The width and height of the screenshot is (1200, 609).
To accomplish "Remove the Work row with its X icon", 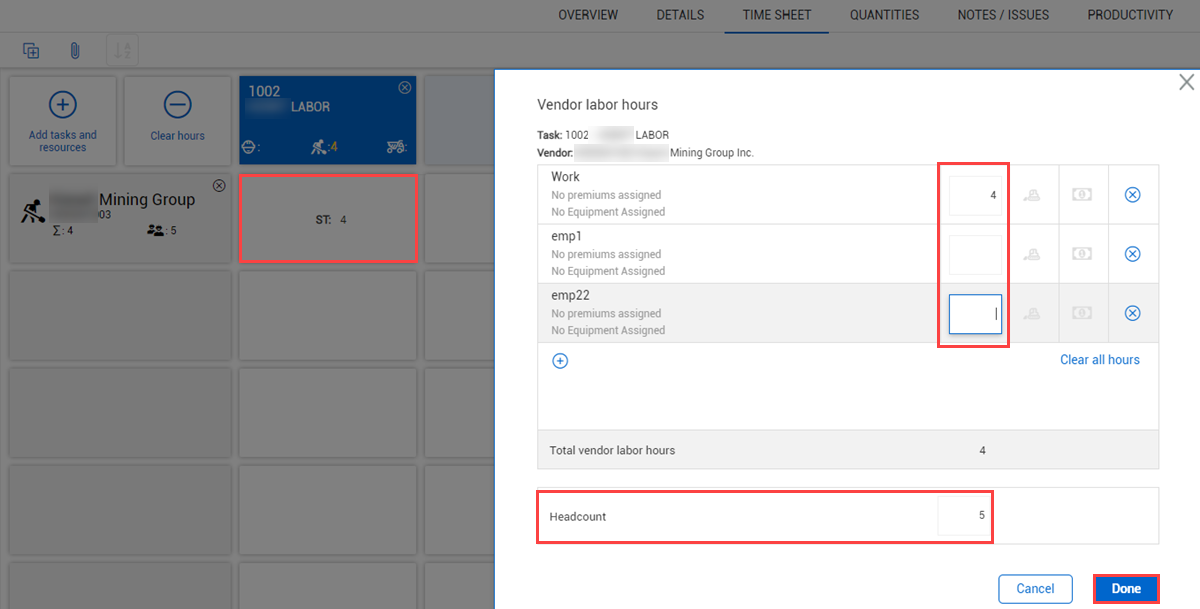I will pyautogui.click(x=1132, y=195).
